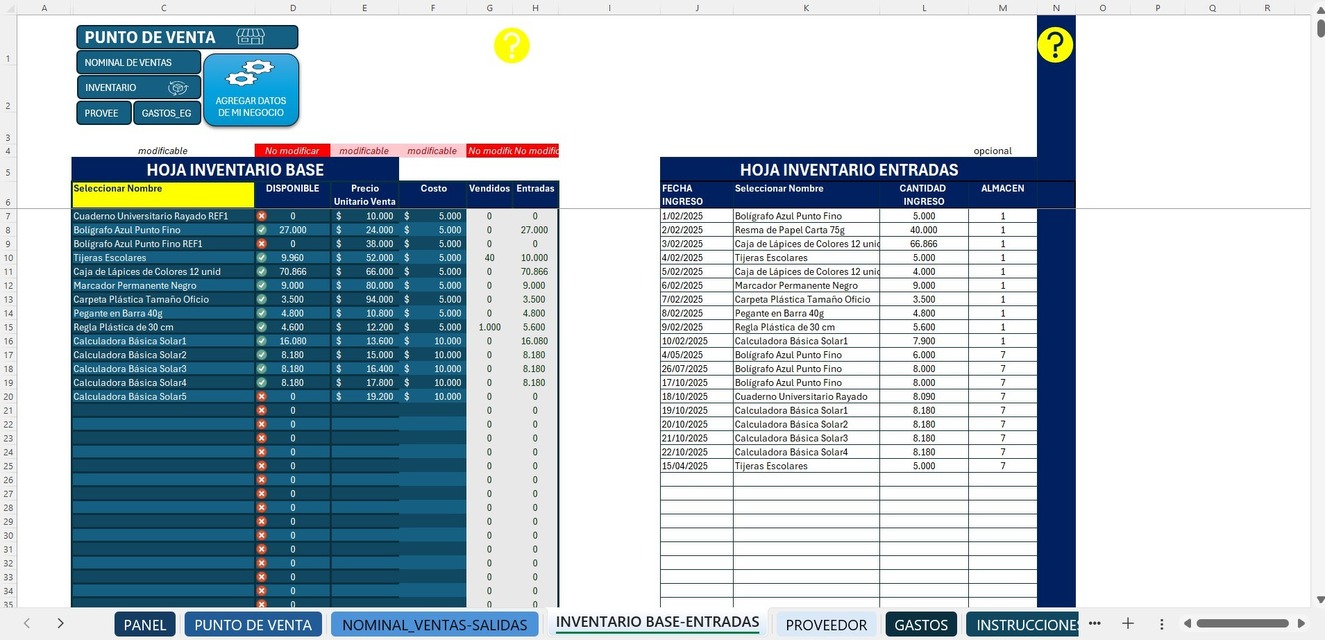Switch to the PROVEEDOR sheet tab

[826, 625]
